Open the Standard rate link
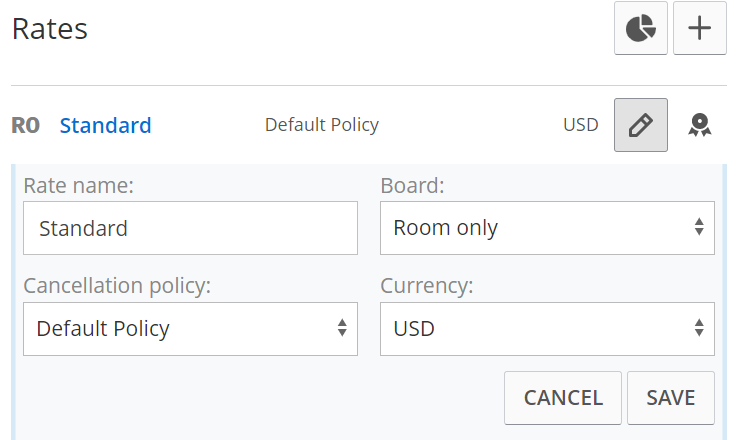This screenshot has height=440, width=751. pyautogui.click(x=105, y=125)
